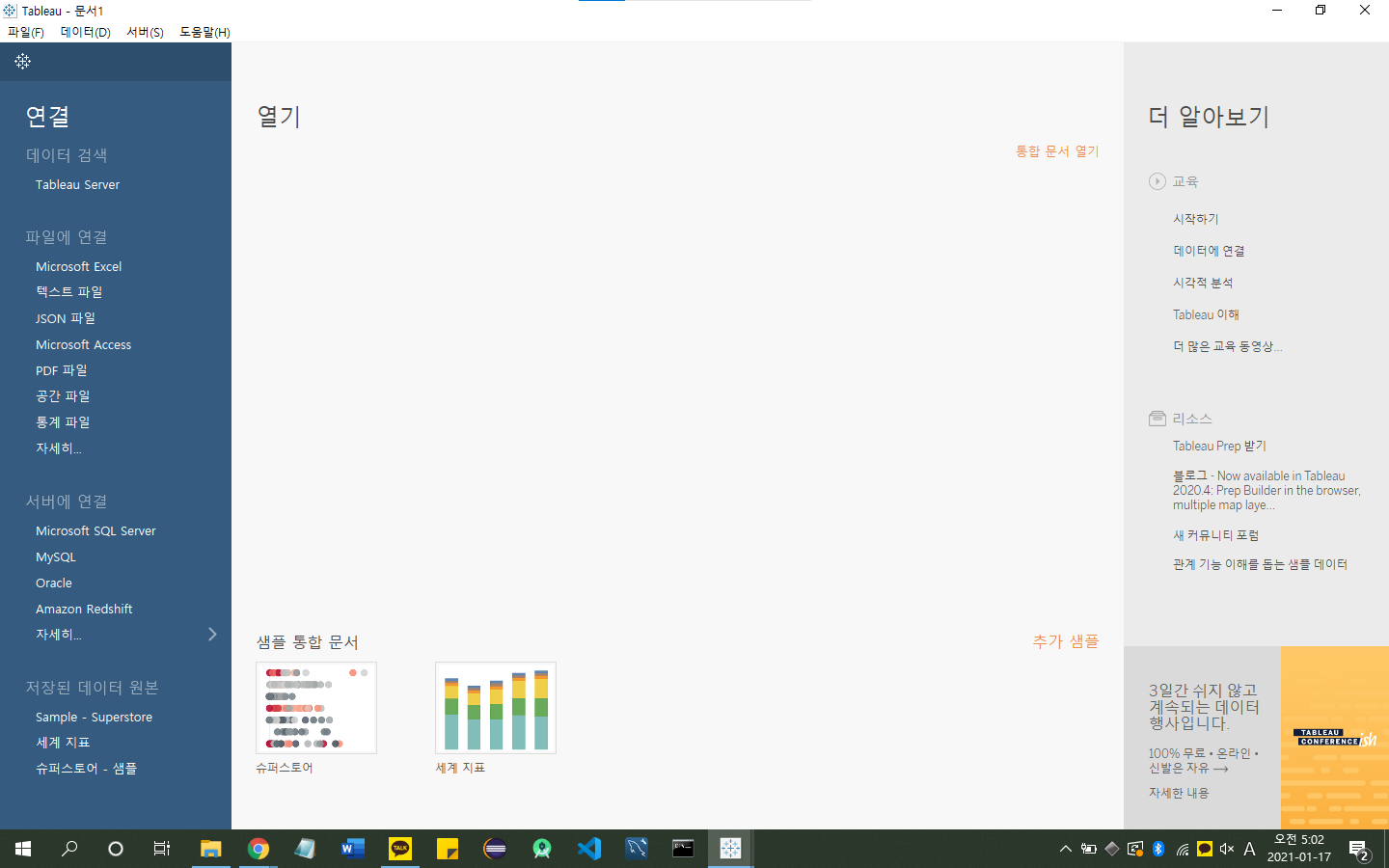Open 파일(F) menu

coord(26,32)
